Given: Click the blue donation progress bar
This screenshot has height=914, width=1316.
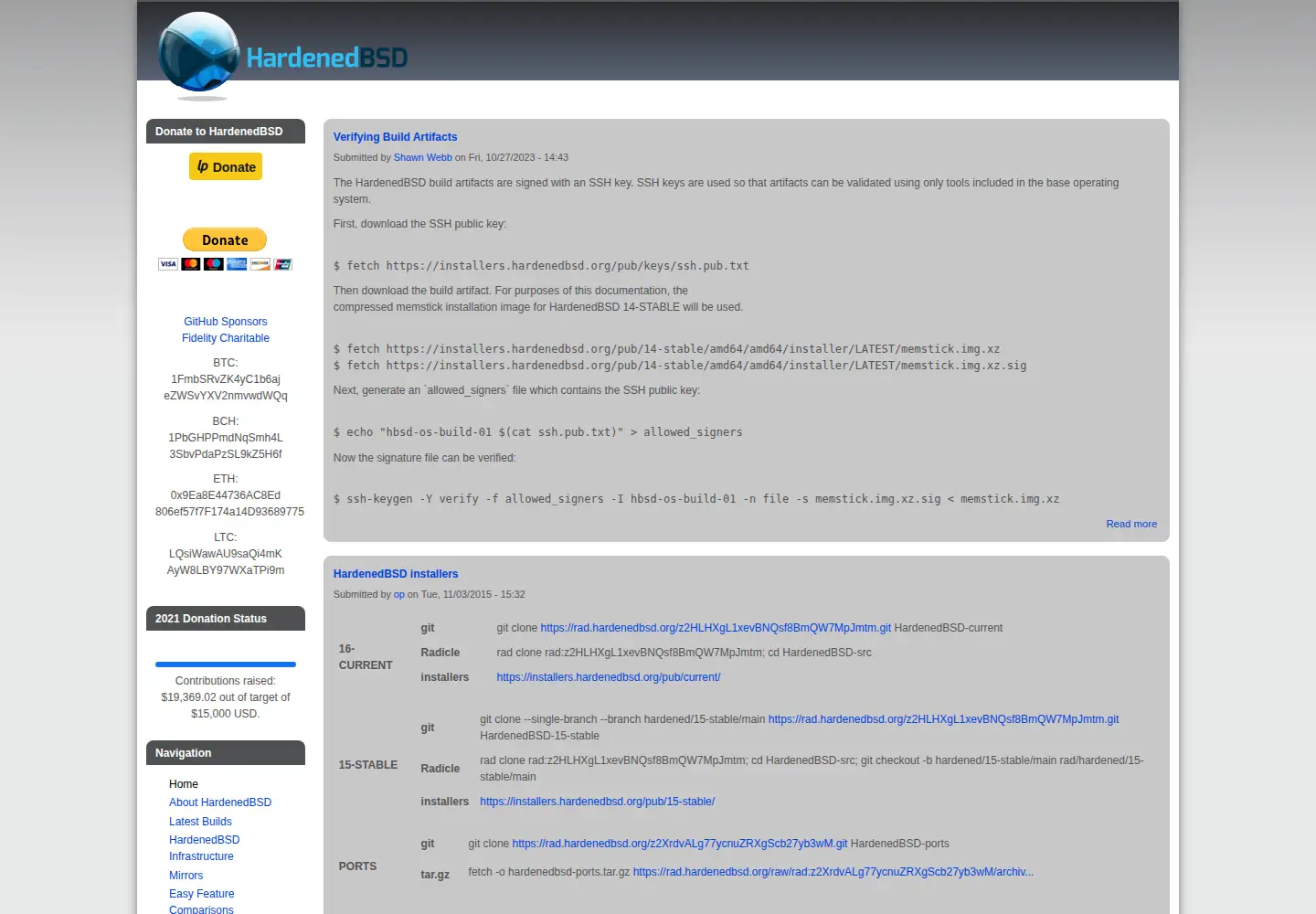Looking at the screenshot, I should click(x=226, y=664).
